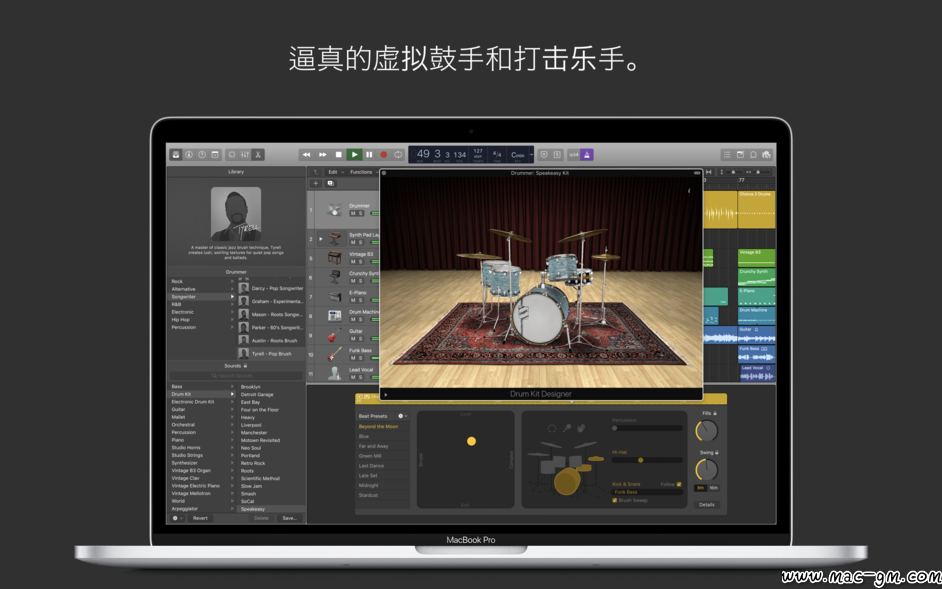Select the Lead Vocal track icon
Screen dimensions: 942x589
click(335, 373)
